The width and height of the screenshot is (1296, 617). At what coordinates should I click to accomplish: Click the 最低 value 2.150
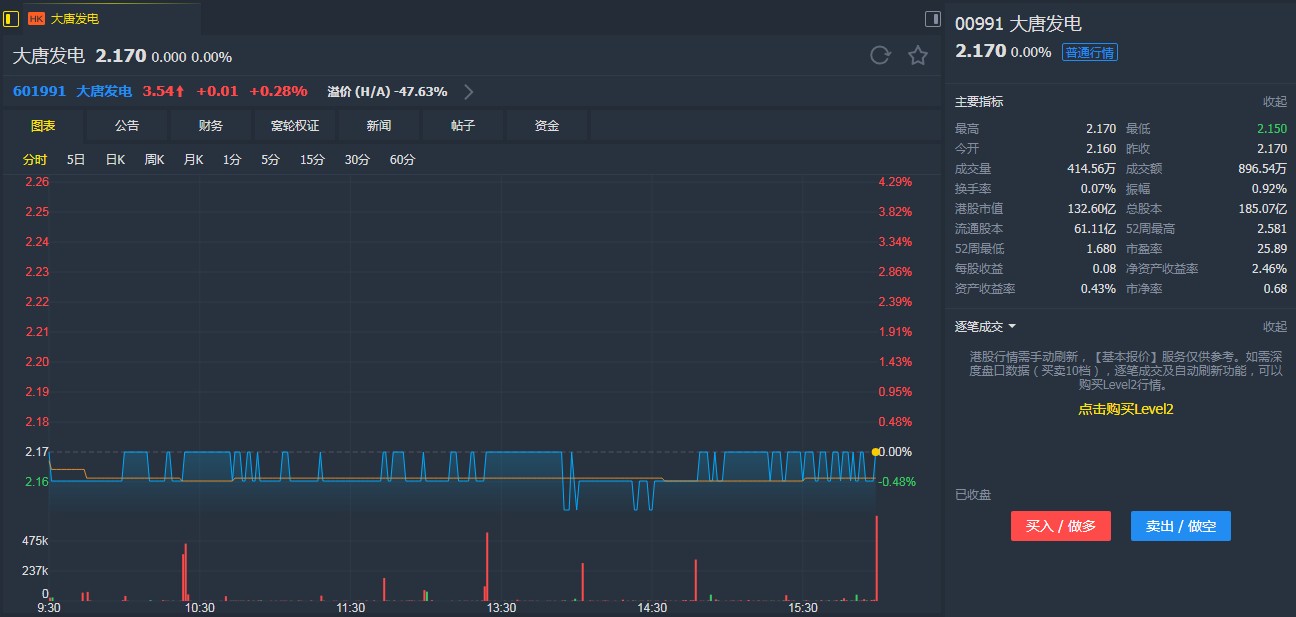[1271, 129]
